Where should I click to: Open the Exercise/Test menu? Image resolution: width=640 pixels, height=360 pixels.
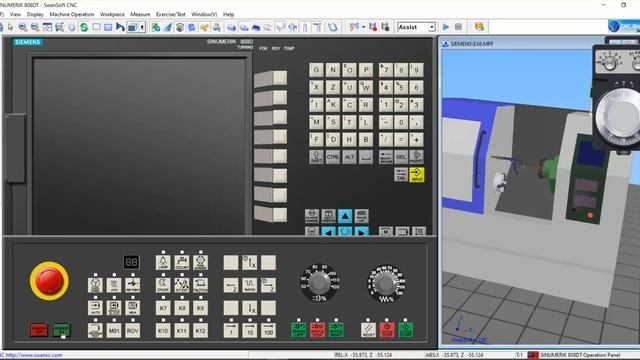pos(171,14)
